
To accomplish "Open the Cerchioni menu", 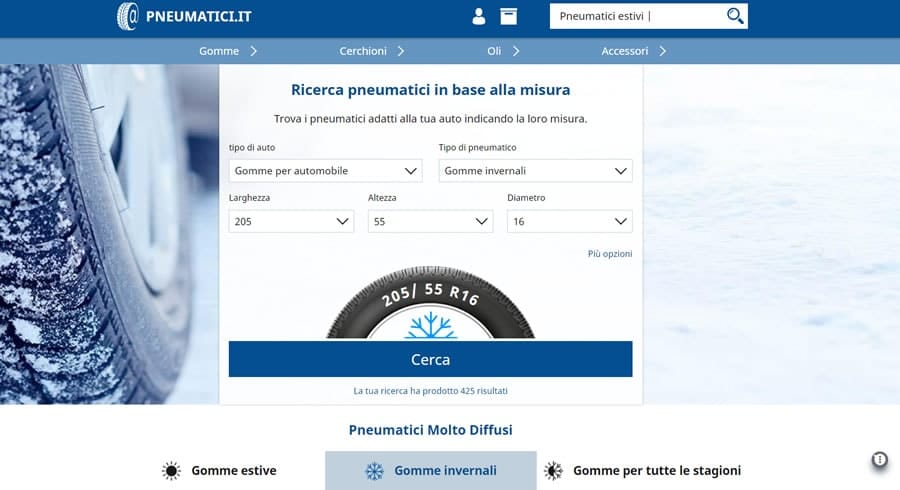I will click(x=371, y=51).
